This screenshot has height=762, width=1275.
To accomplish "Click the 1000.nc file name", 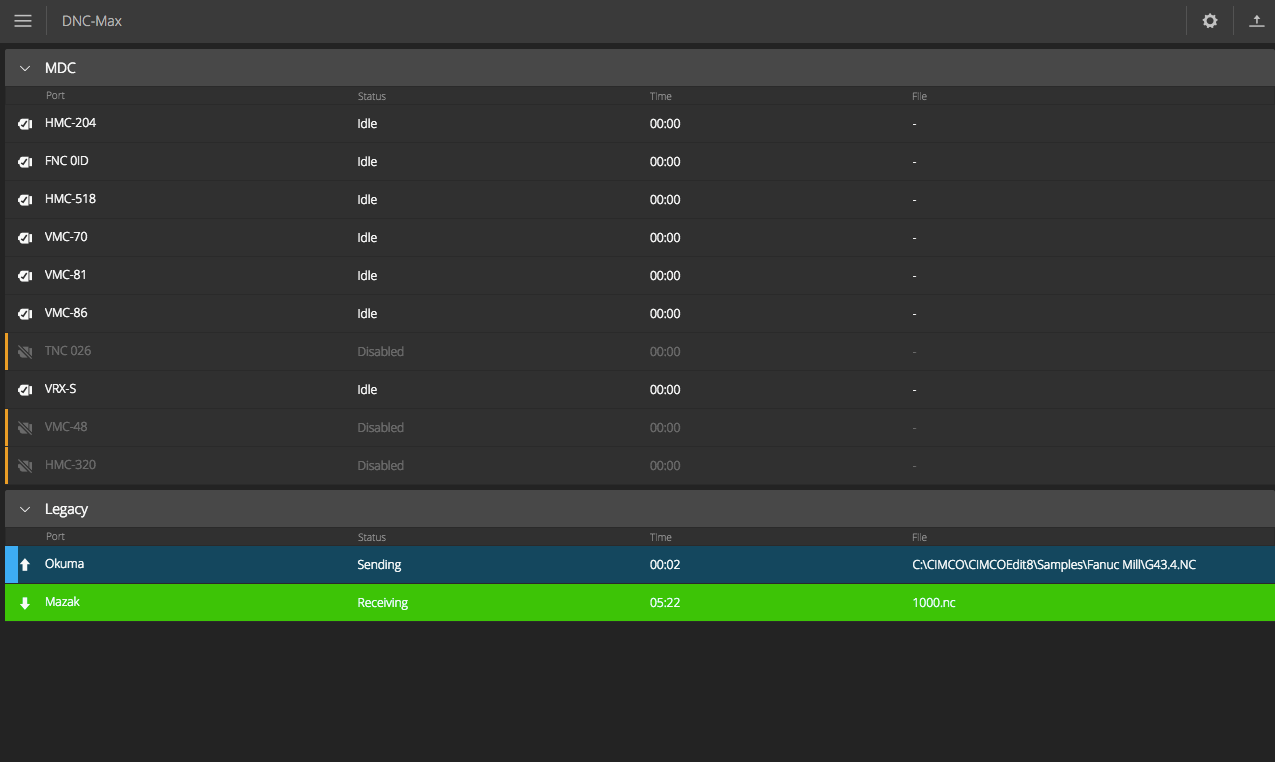I will coord(934,603).
